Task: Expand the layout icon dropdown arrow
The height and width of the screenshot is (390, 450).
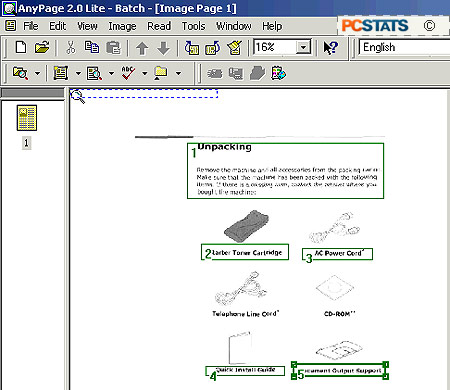Action: click(78, 73)
